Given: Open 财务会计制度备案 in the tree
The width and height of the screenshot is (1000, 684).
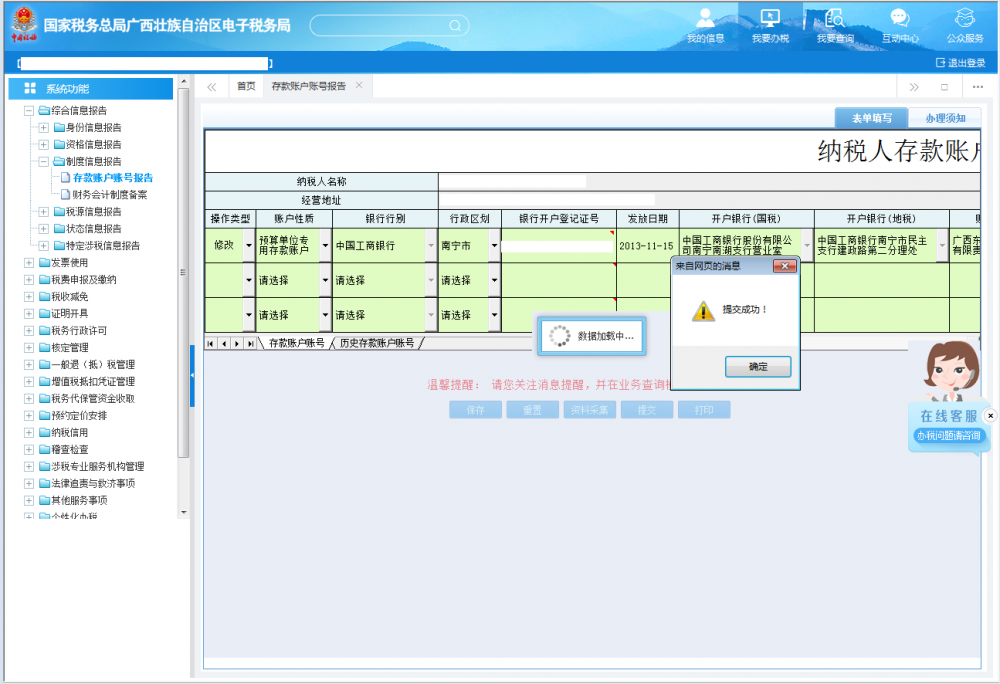Looking at the screenshot, I should click(x=109, y=195).
